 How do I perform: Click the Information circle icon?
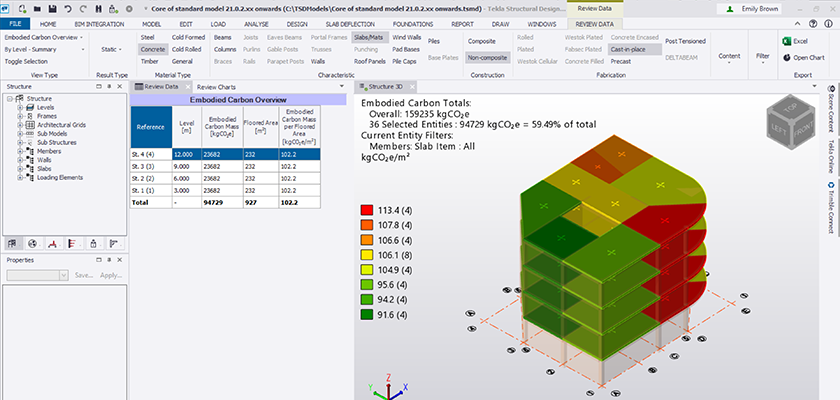coord(829,24)
